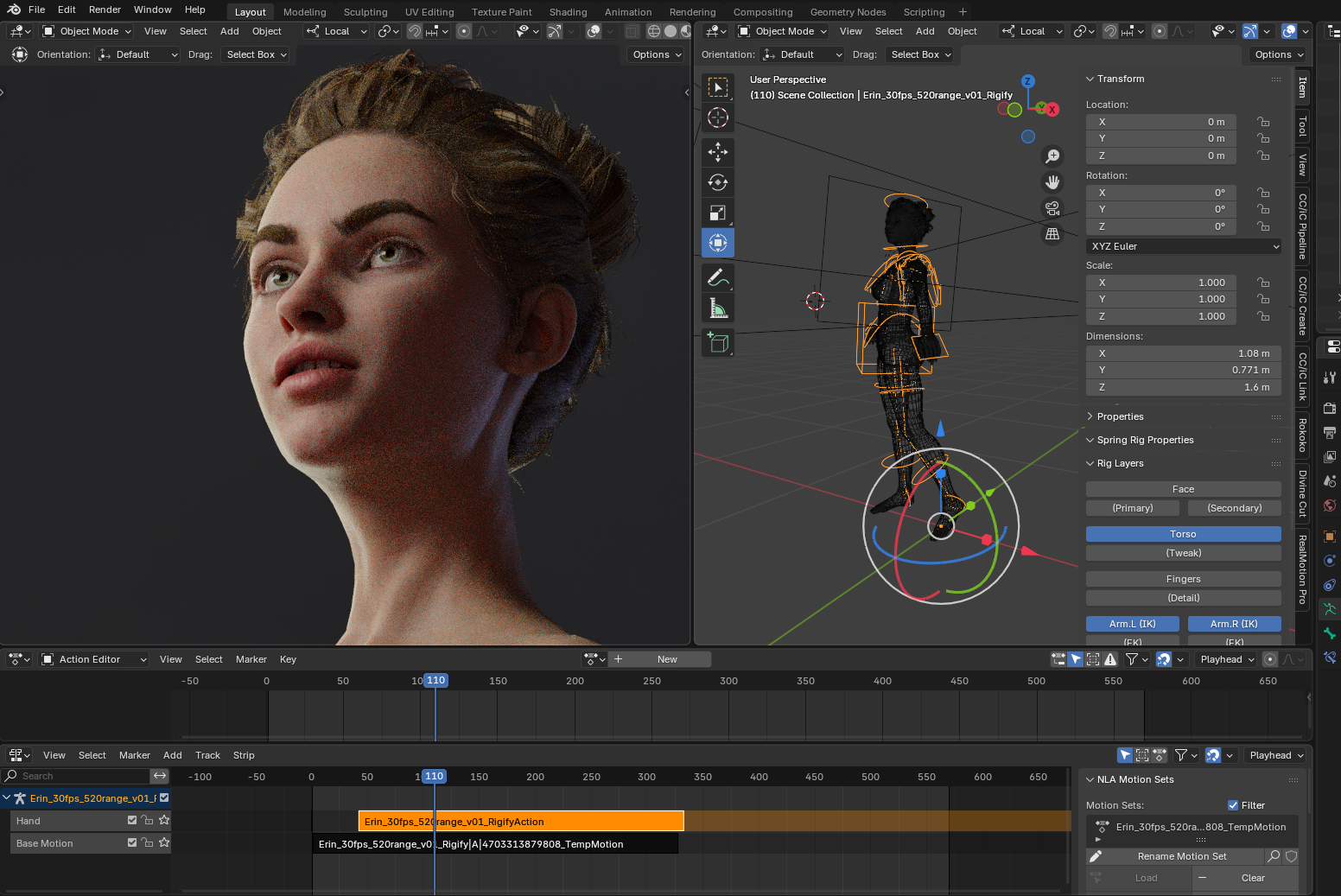Click the Fingers rig layer button
Viewport: 1341px width, 896px height.
(1184, 579)
